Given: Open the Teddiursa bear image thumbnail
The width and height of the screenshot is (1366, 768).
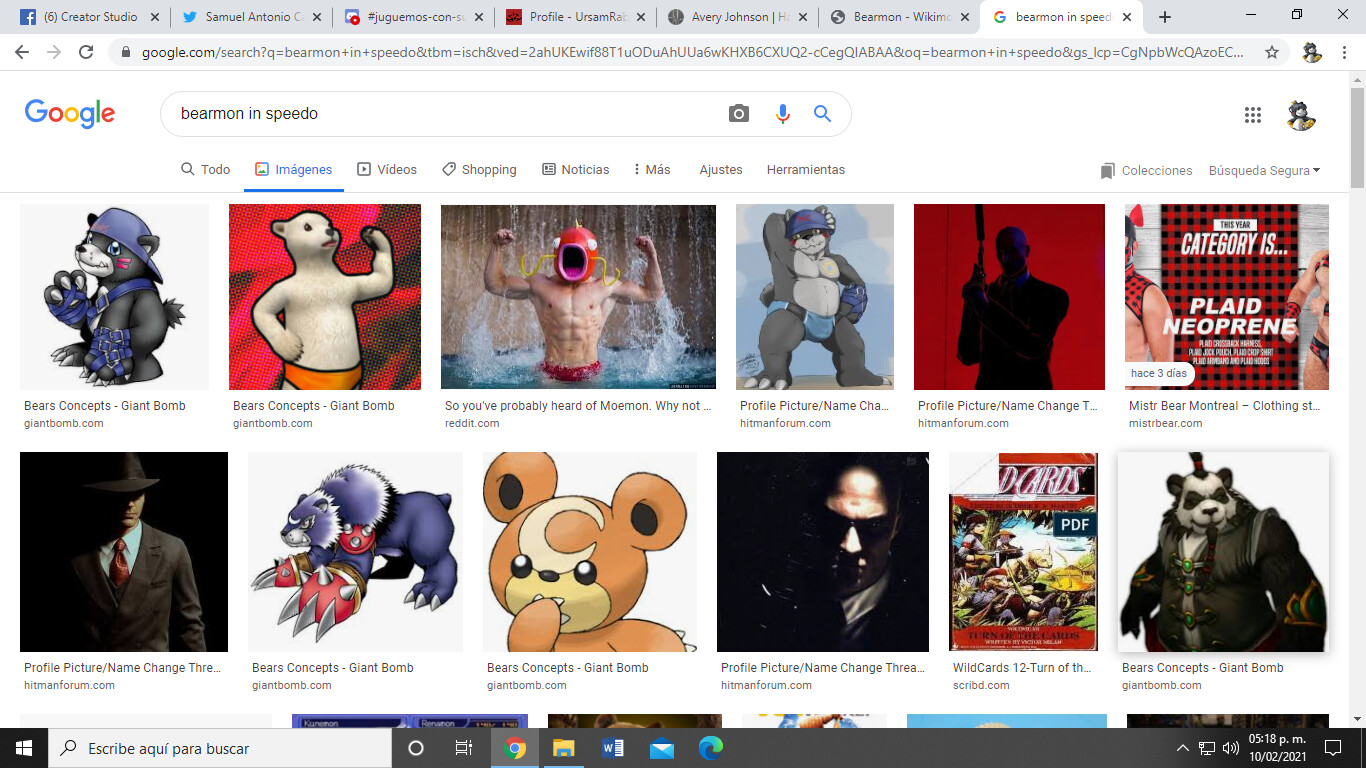Looking at the screenshot, I should 590,552.
